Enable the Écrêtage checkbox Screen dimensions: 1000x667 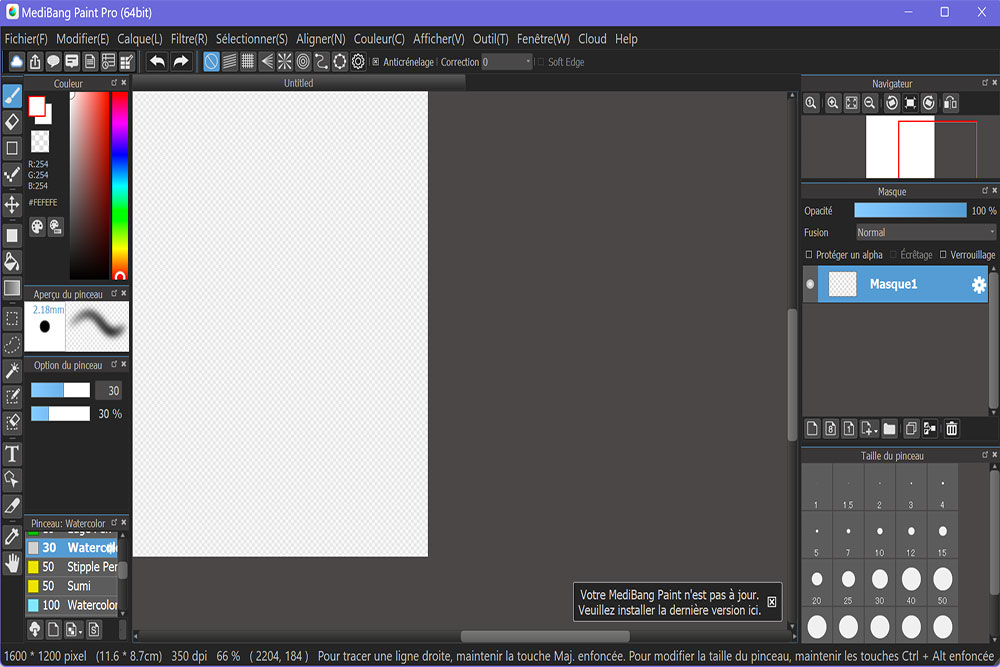click(893, 254)
